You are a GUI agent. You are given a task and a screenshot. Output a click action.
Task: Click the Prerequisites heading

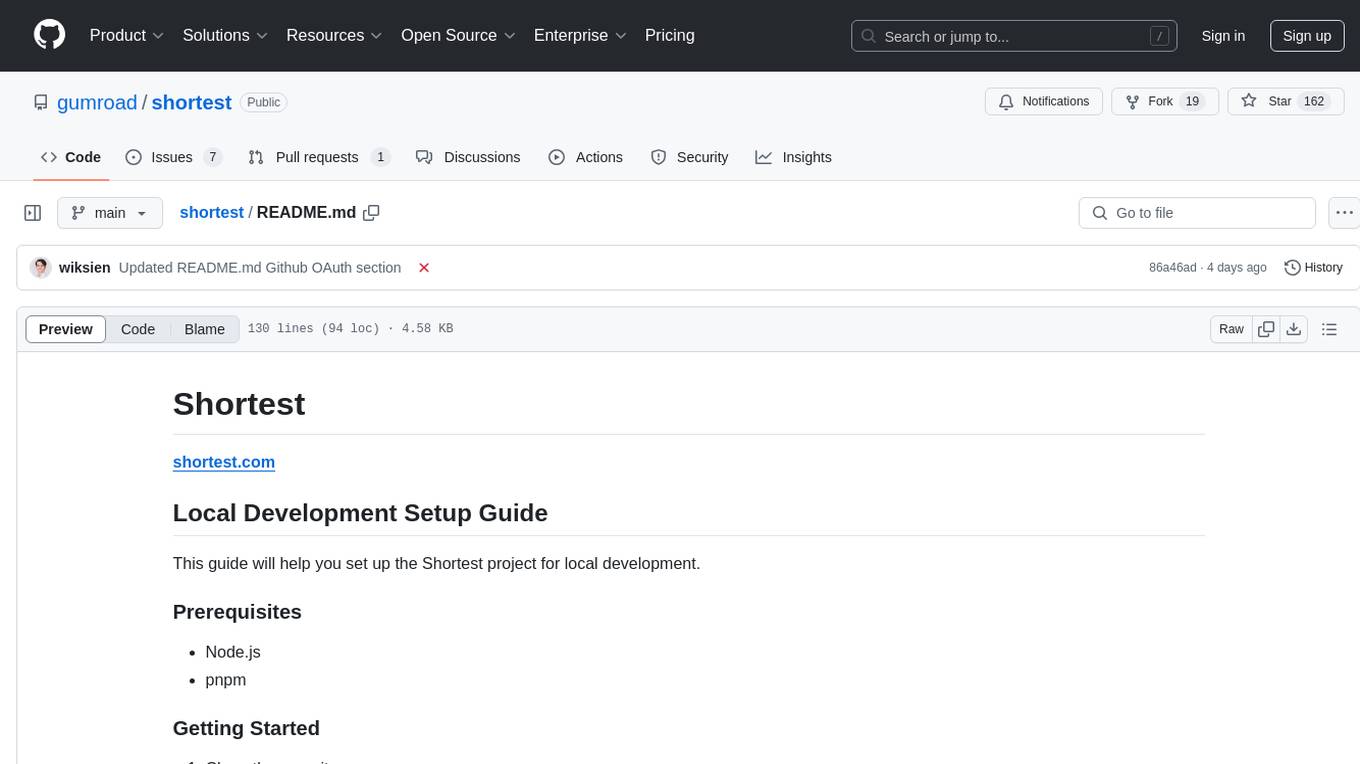click(x=237, y=612)
